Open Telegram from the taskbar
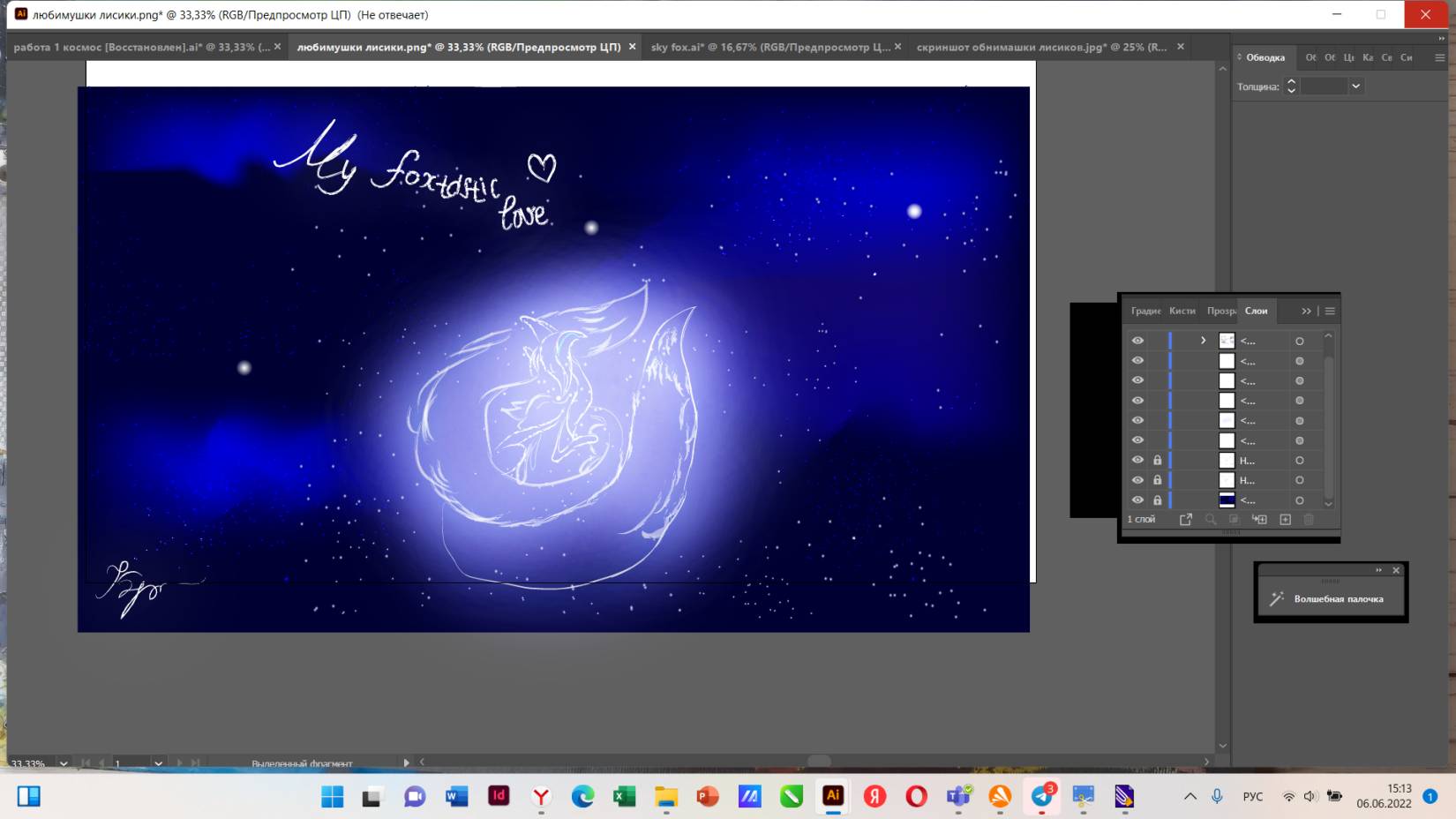The image size is (1456, 819). (1041, 796)
